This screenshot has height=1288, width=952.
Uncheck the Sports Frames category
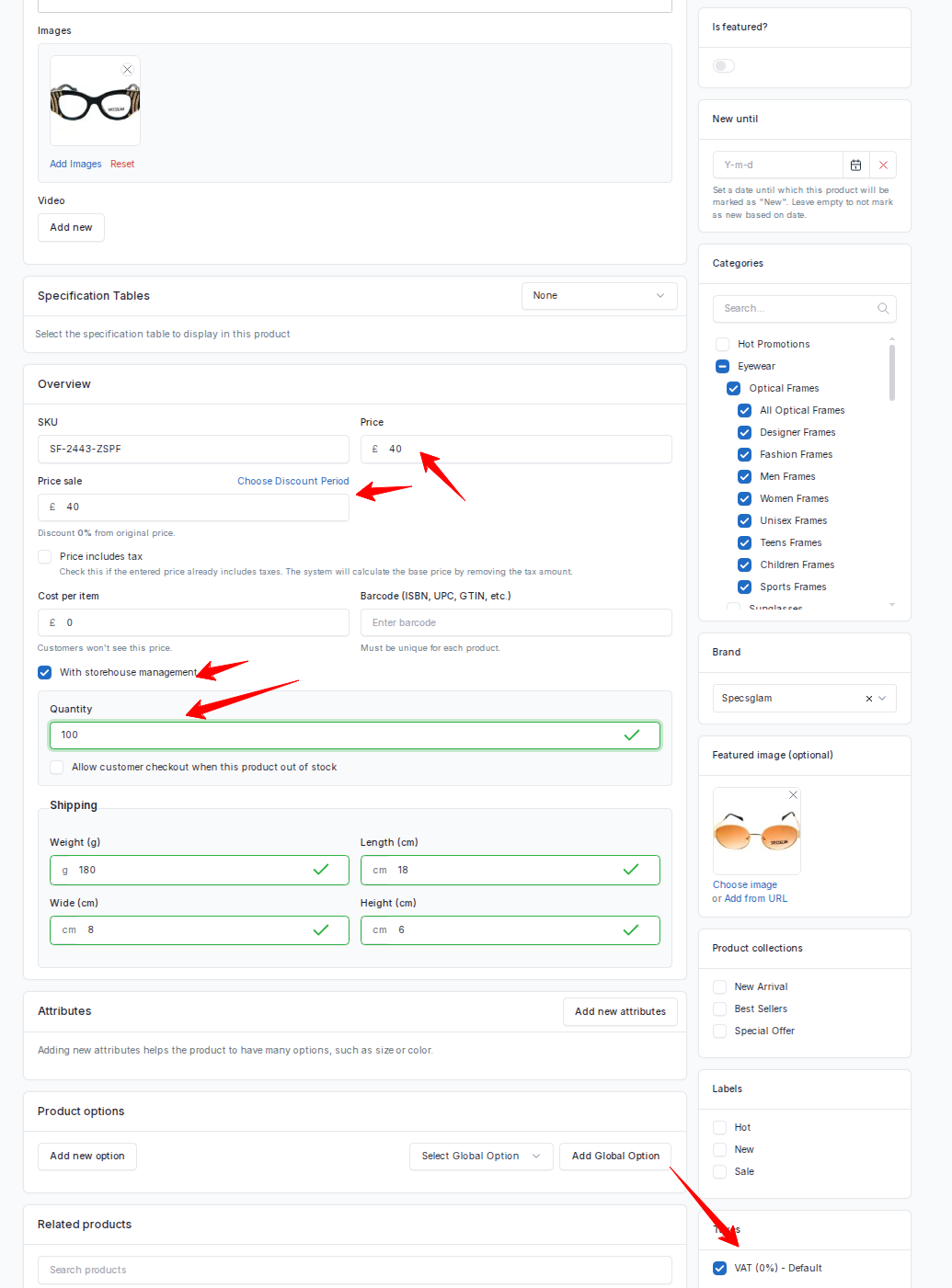[745, 587]
